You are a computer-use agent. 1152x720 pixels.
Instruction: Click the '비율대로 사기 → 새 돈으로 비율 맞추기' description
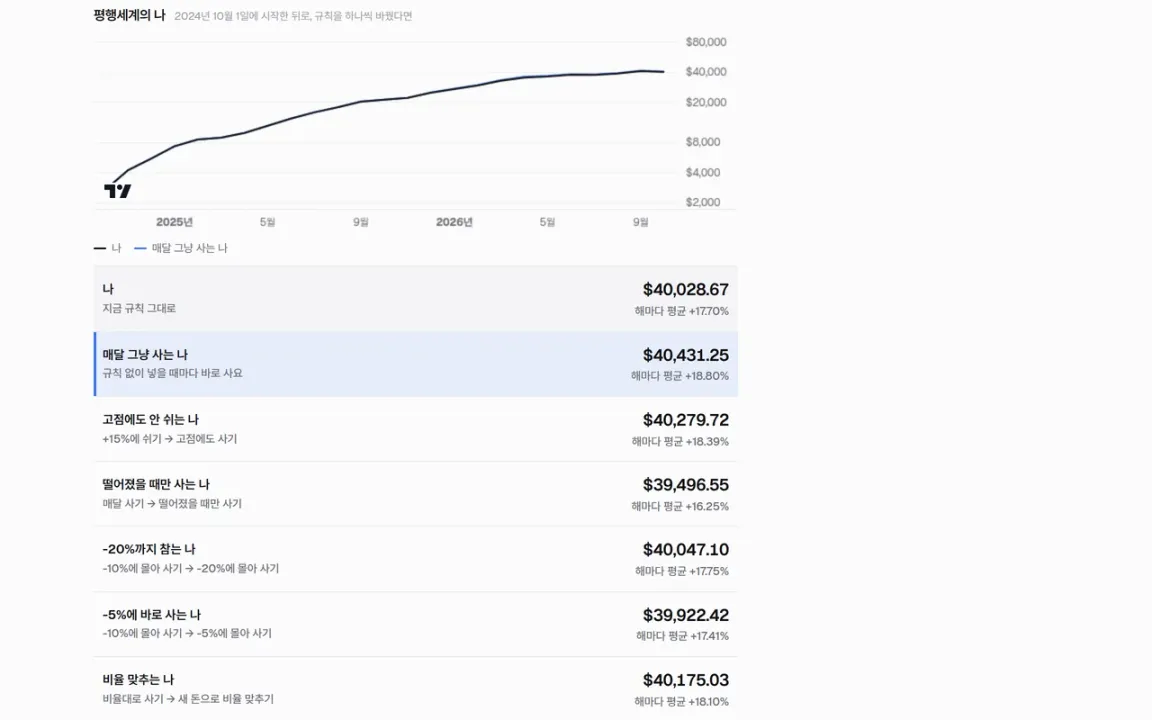188,699
